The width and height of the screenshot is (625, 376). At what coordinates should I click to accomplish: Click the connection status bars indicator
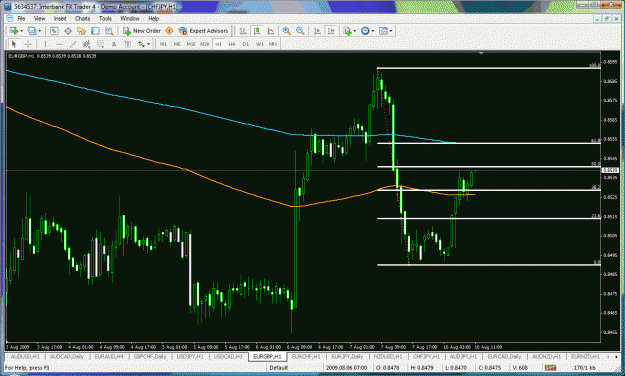tap(550, 367)
